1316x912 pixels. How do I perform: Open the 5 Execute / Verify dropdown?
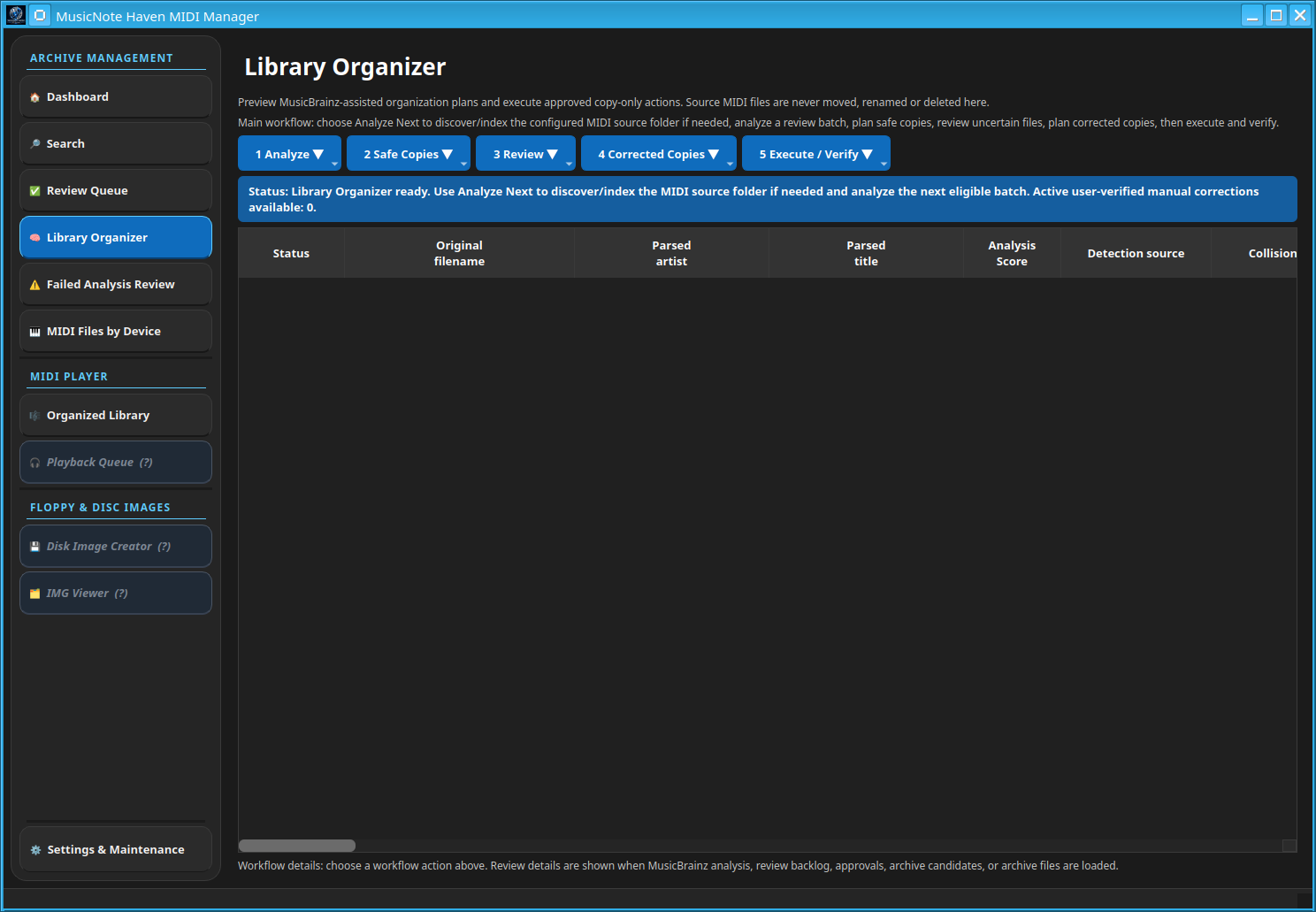[x=815, y=154]
